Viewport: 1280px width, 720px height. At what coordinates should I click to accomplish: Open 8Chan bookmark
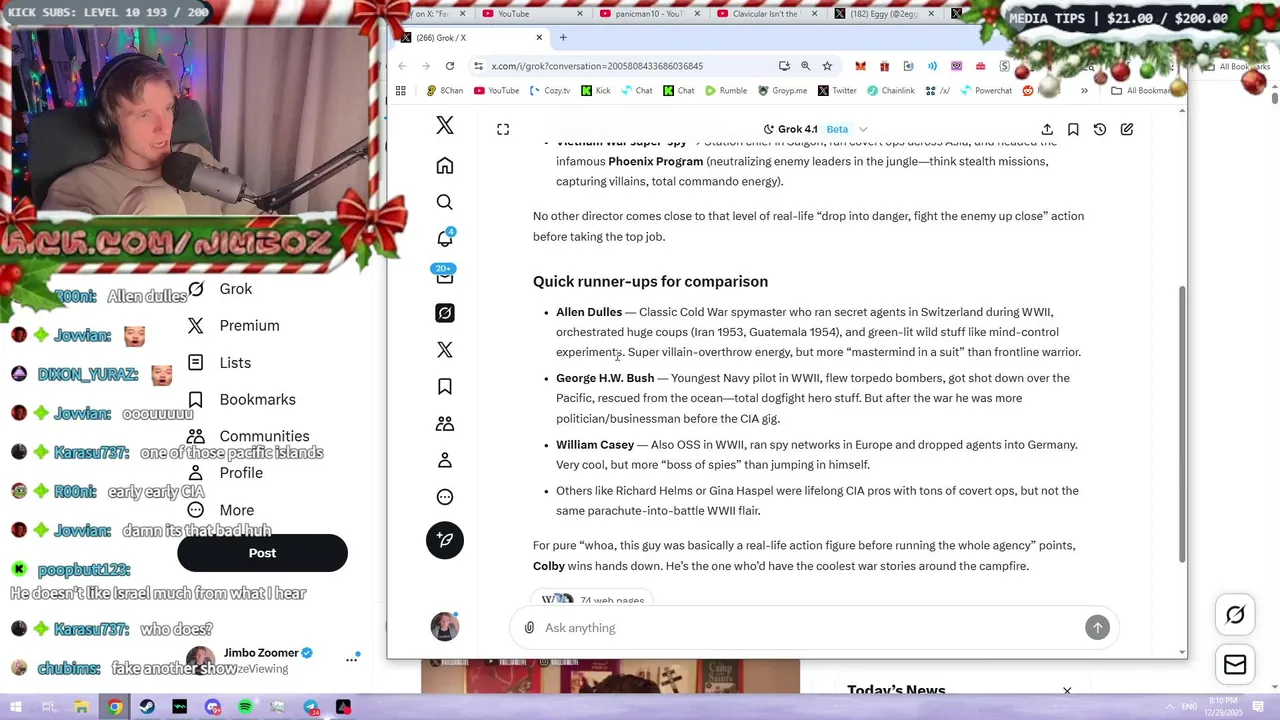(444, 90)
